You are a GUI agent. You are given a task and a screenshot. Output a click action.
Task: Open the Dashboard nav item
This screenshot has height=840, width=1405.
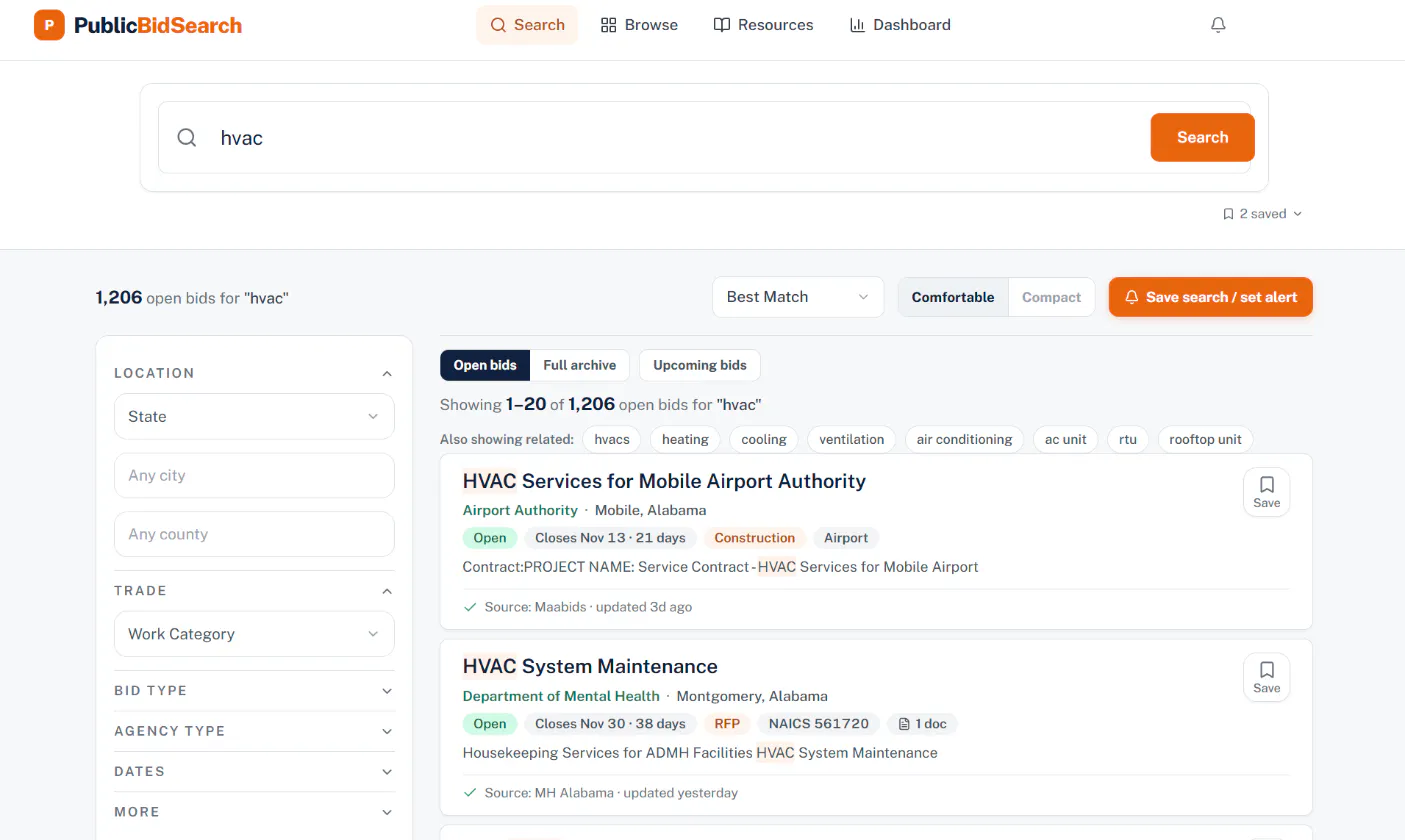(x=900, y=25)
